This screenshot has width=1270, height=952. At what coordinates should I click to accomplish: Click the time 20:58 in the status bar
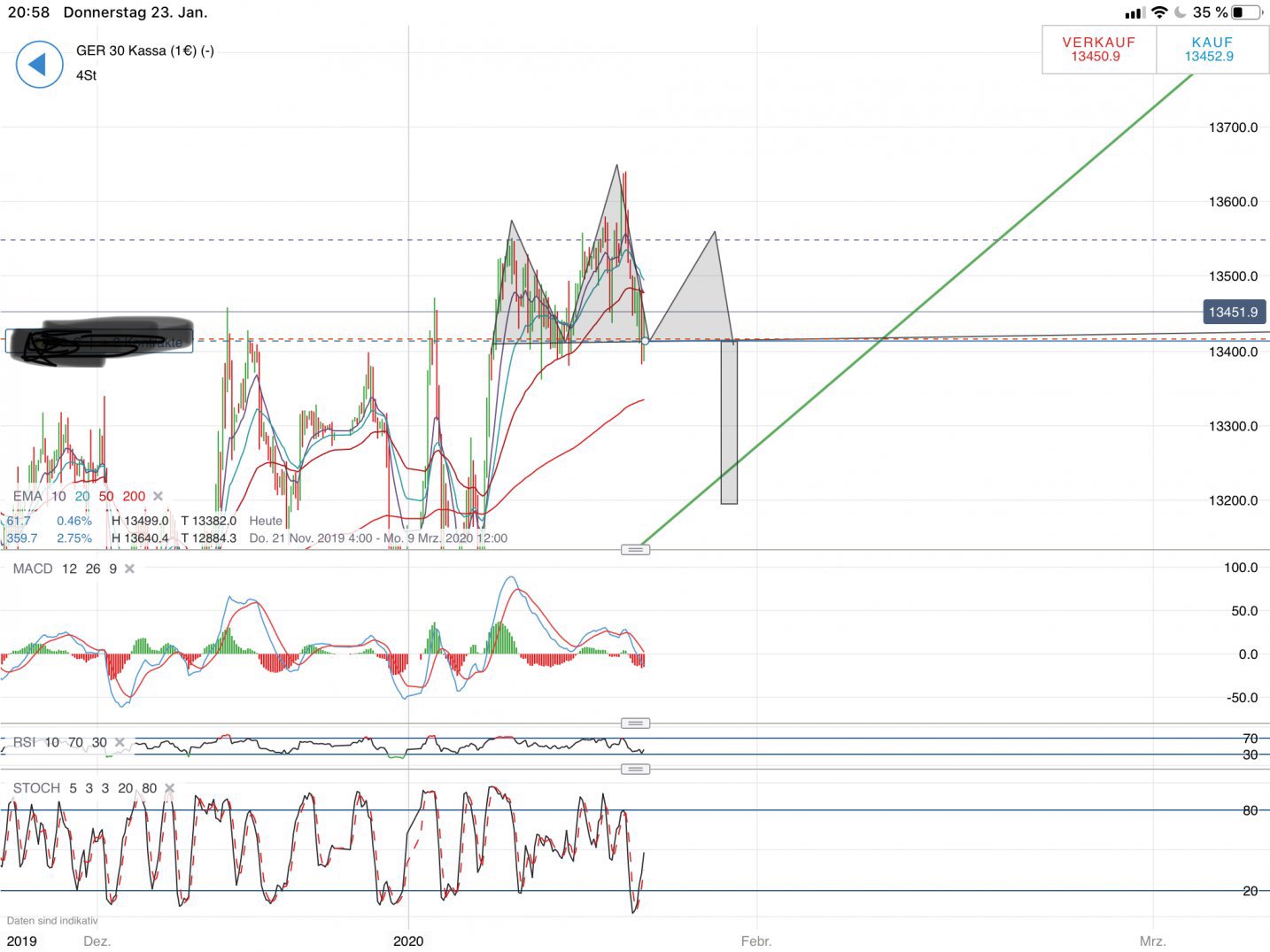pyautogui.click(x=29, y=12)
